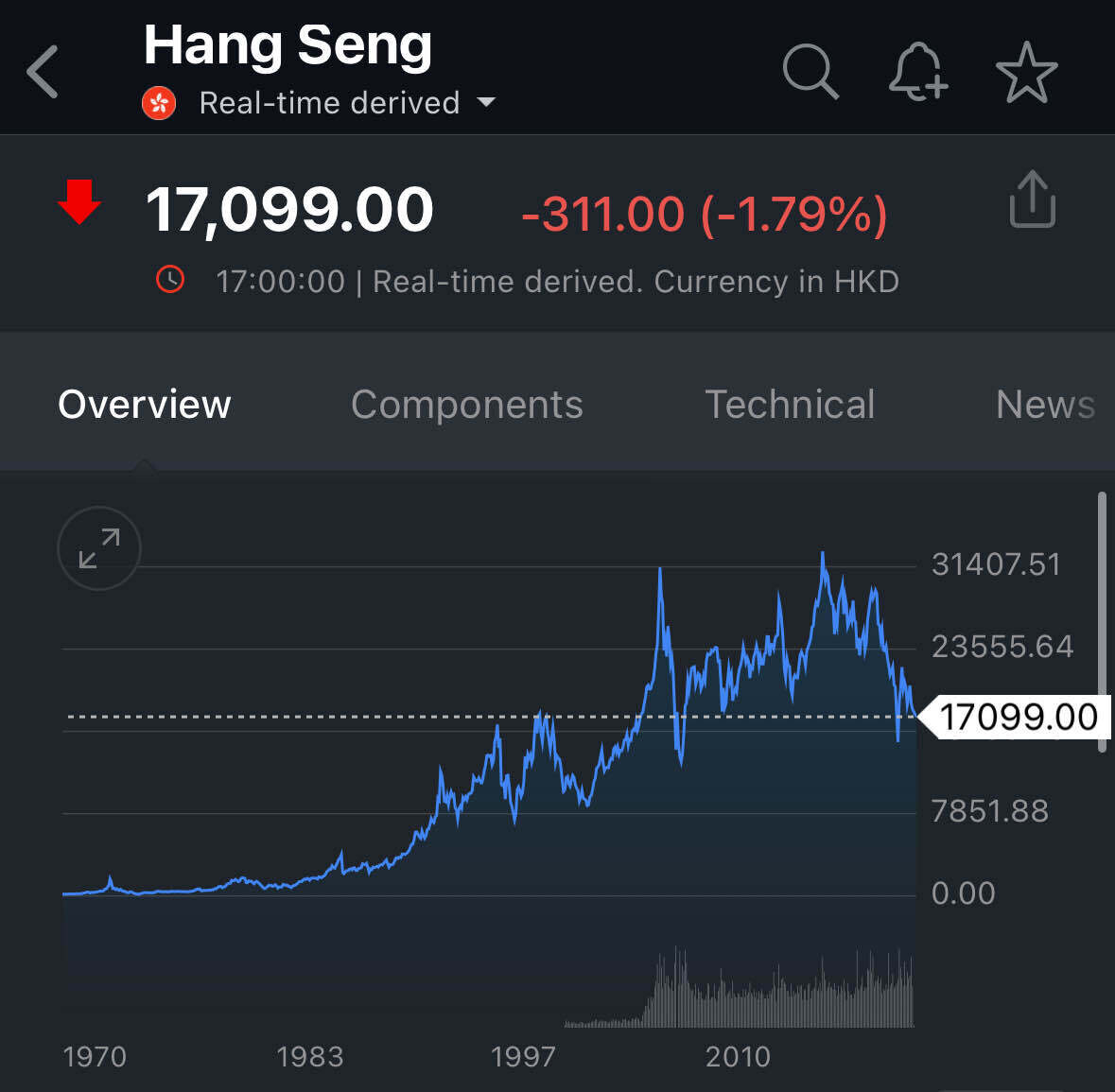Click the red clock icon
The image size is (1115, 1092).
tap(170, 280)
